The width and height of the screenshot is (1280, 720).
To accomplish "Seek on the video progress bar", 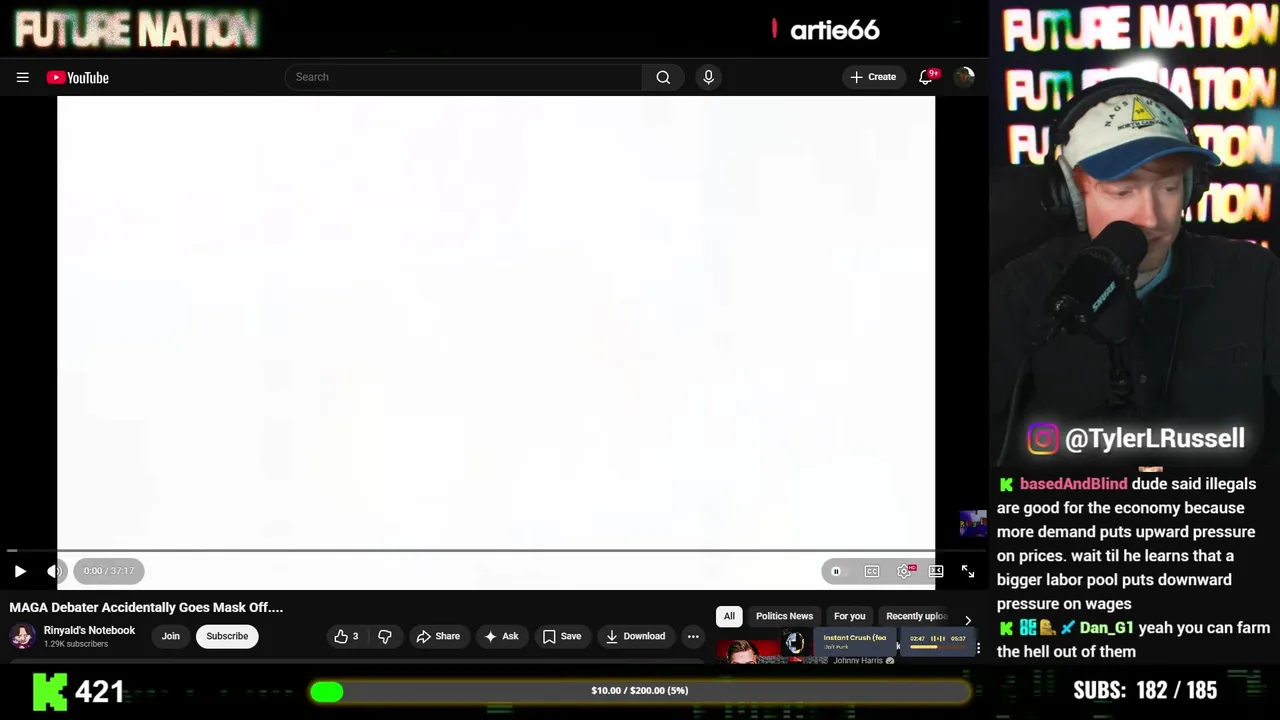I will click(x=495, y=550).
